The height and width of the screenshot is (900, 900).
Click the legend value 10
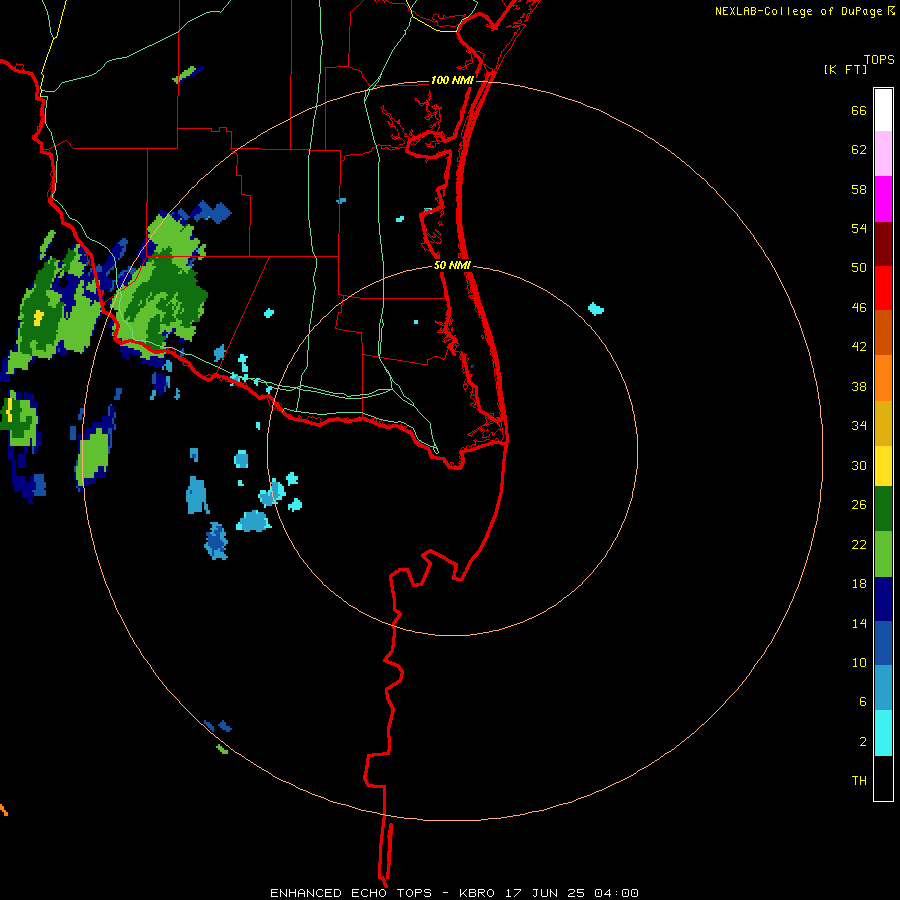859,662
